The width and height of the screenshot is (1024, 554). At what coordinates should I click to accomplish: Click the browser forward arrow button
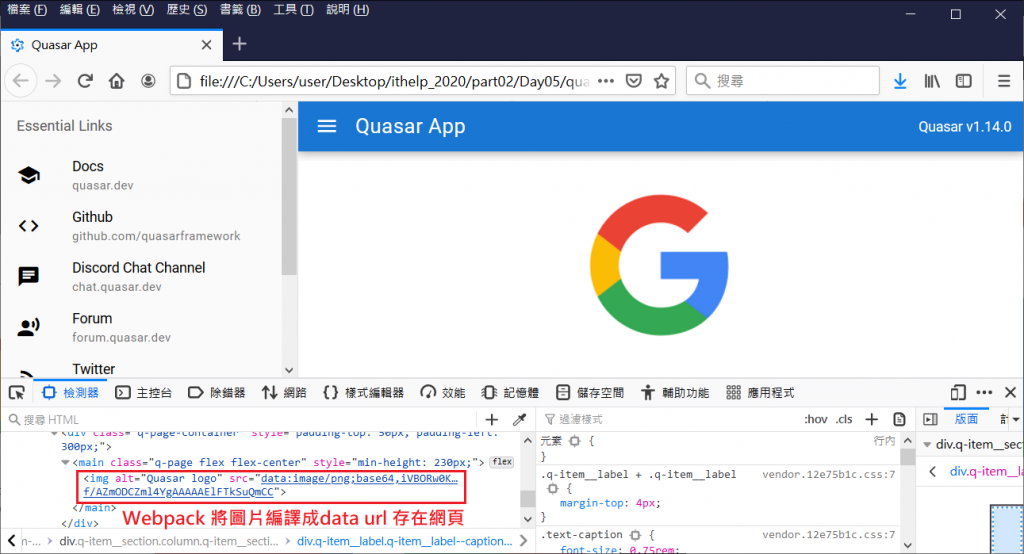(x=53, y=81)
